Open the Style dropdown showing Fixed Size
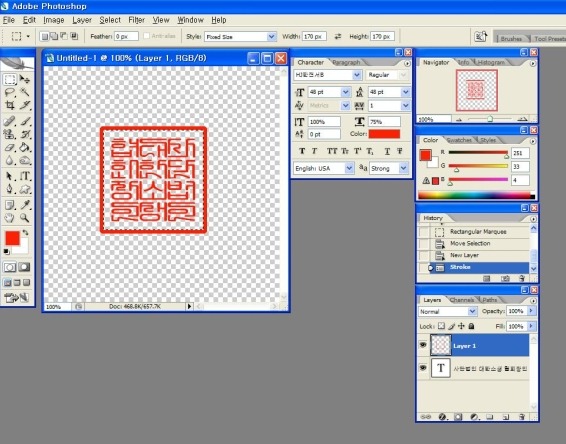The height and width of the screenshot is (444, 566). click(x=240, y=36)
